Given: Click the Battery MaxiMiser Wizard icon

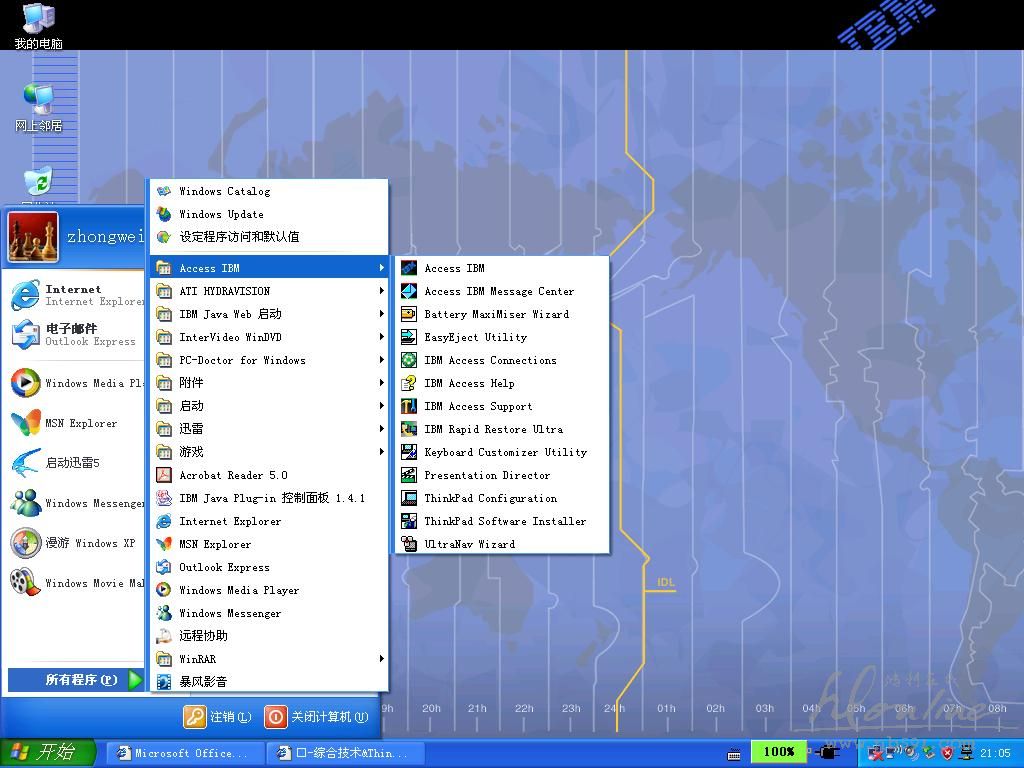Looking at the screenshot, I should tap(408, 314).
